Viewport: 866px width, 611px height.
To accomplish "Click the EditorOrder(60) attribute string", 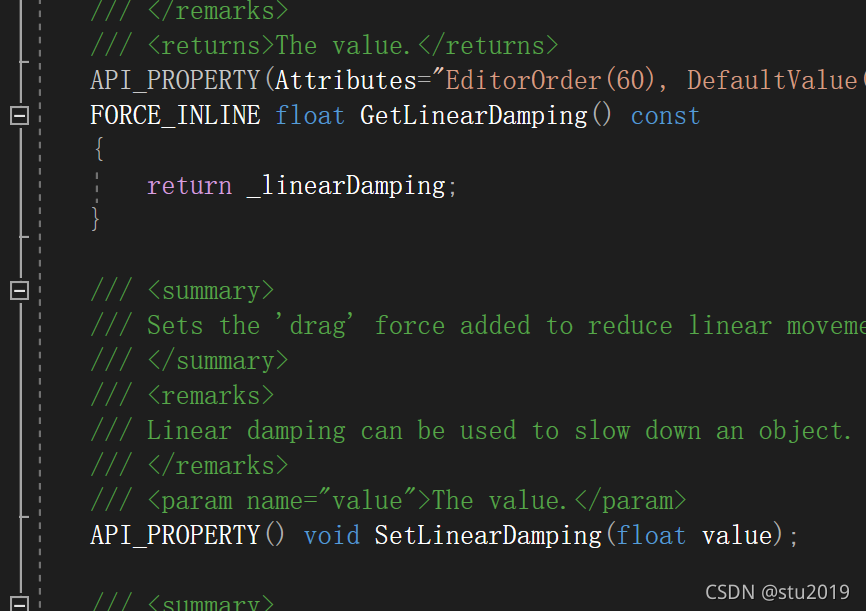I will tap(551, 81).
